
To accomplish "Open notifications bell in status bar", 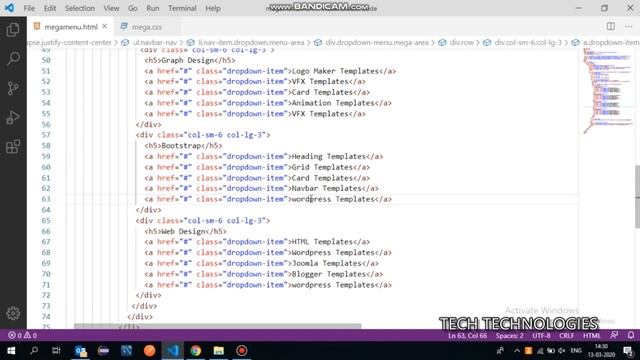I will (x=631, y=336).
